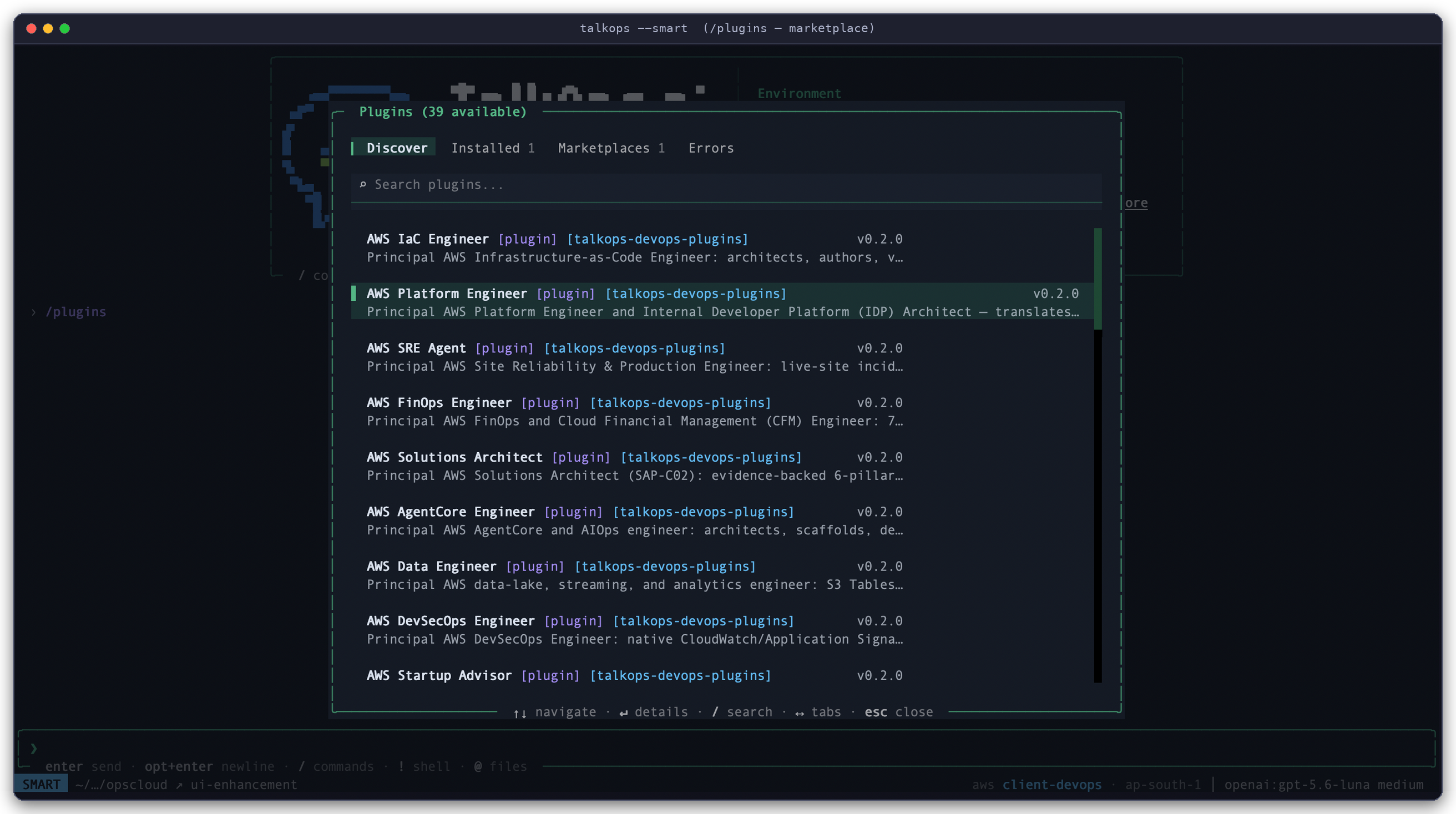Click the Environment heading in background panel
The width and height of the screenshot is (1456, 814).
click(x=799, y=94)
